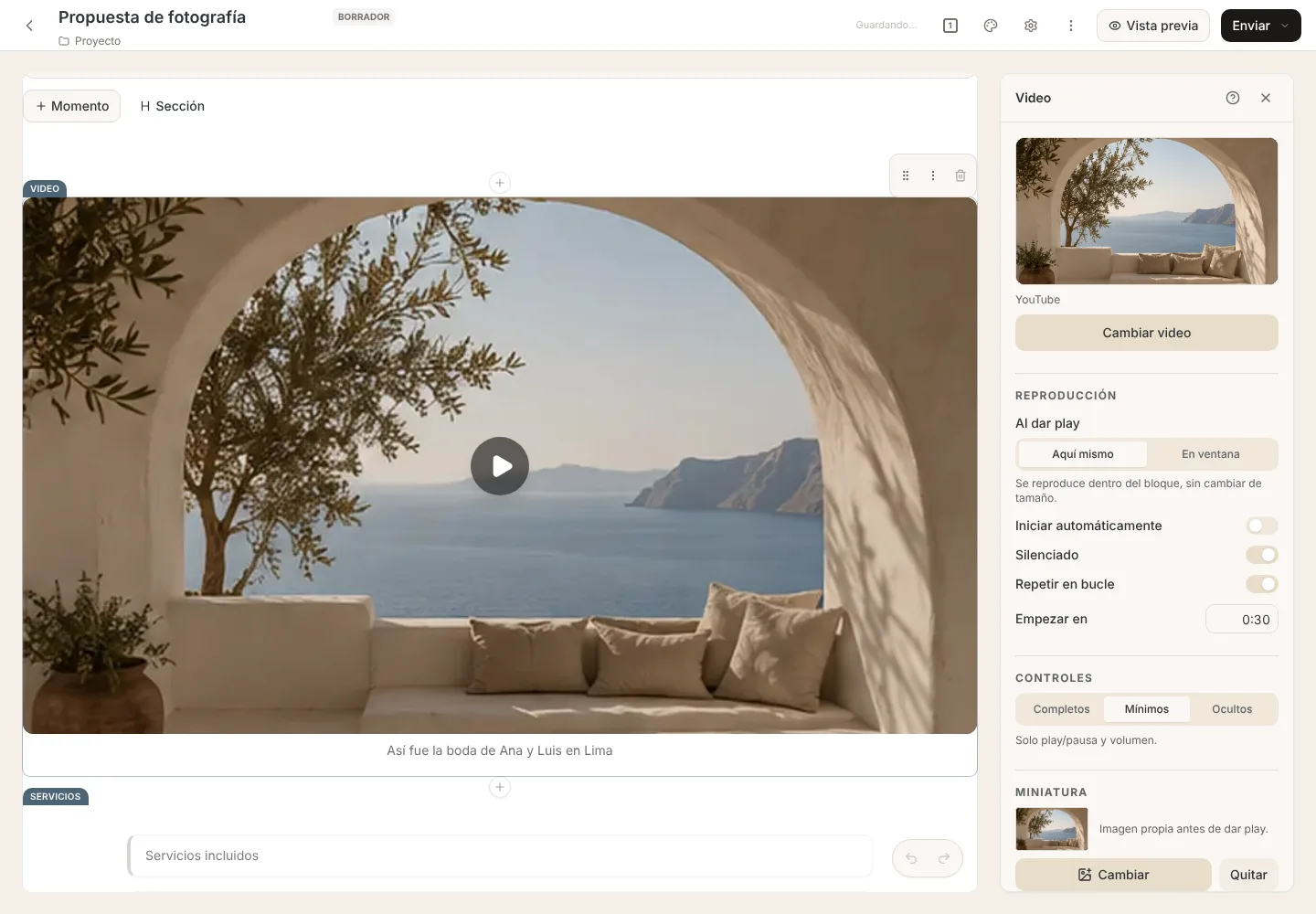This screenshot has width=1316, height=914.
Task: Open the video block options menu
Action: tap(933, 175)
